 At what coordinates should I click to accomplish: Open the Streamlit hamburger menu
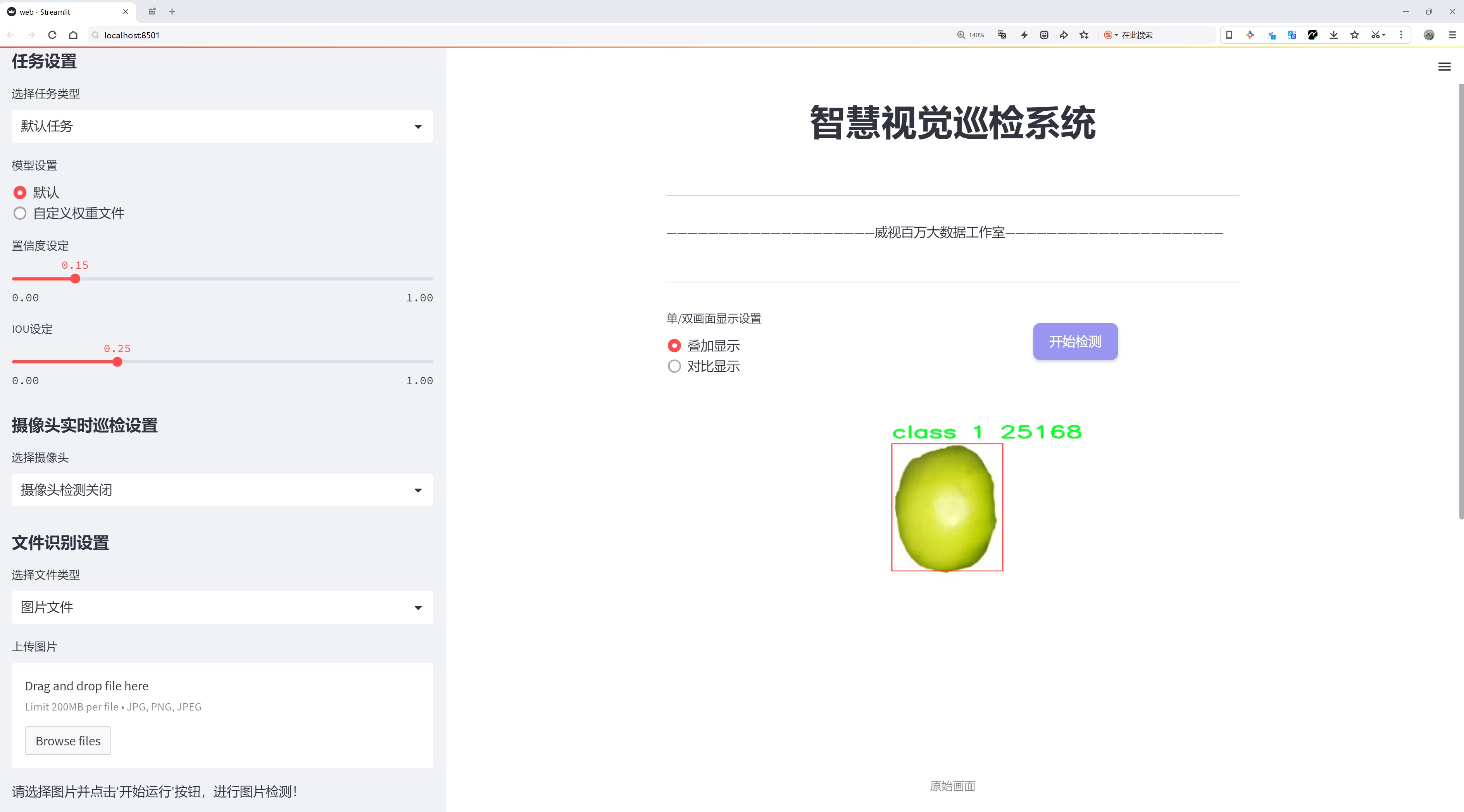pos(1444,67)
